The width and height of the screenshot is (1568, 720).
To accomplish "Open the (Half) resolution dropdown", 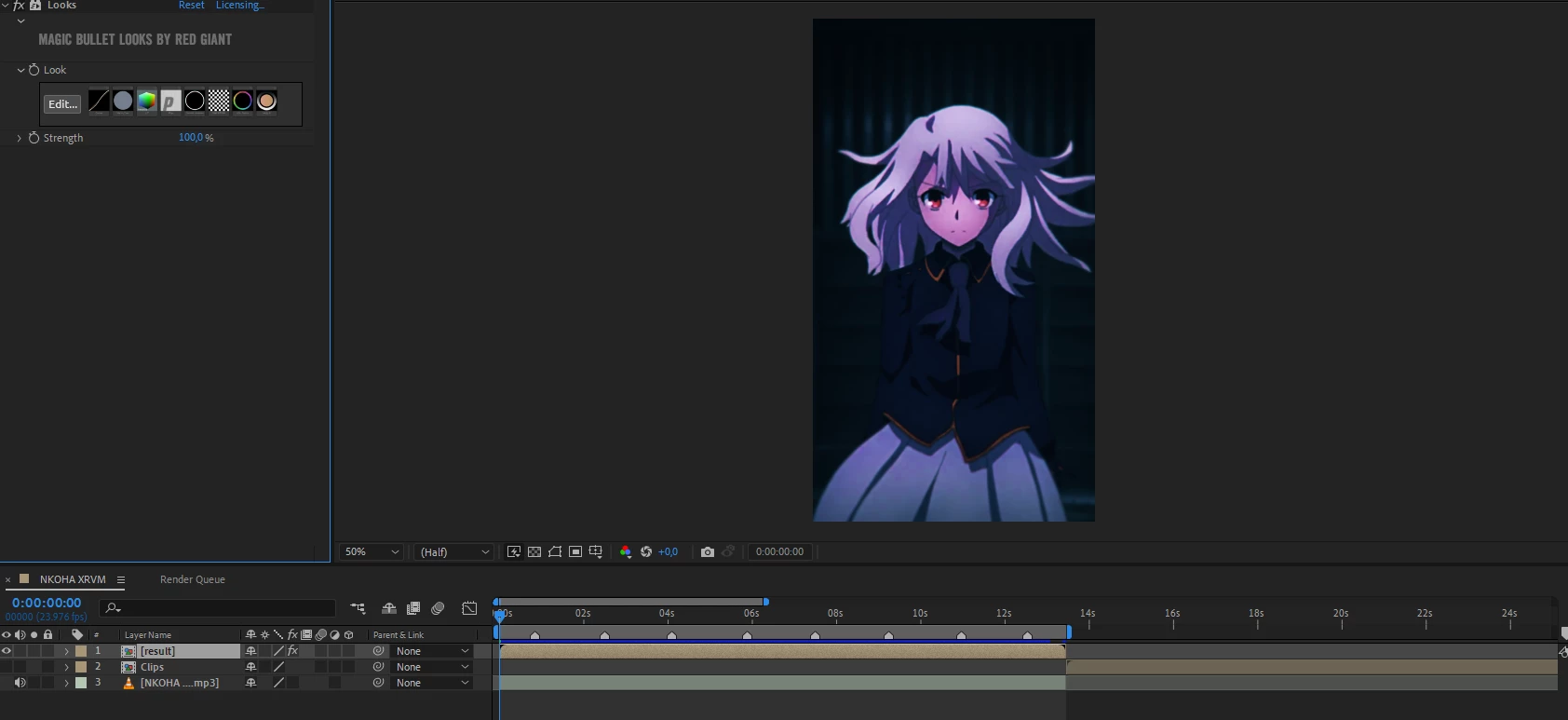I will [x=454, y=552].
